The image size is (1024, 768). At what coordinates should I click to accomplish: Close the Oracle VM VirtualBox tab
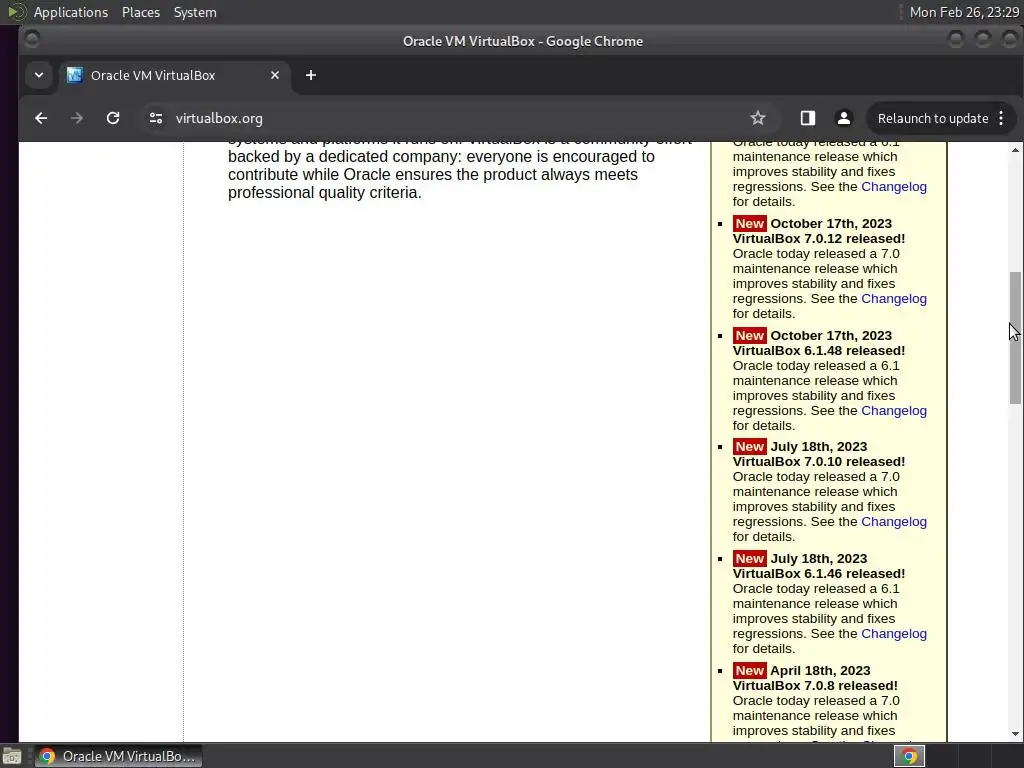click(x=275, y=75)
